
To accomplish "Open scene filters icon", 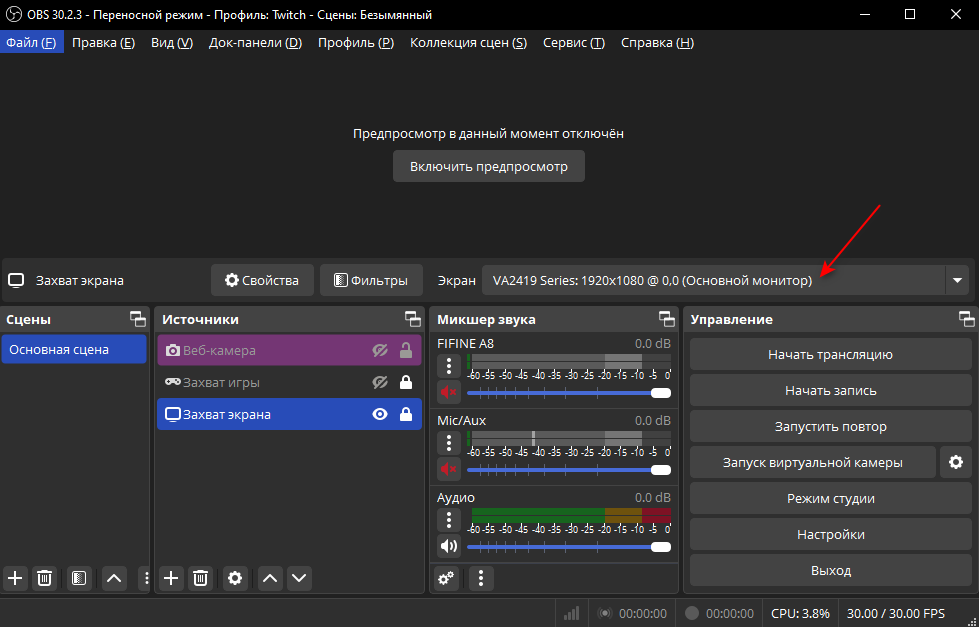I will click(79, 578).
